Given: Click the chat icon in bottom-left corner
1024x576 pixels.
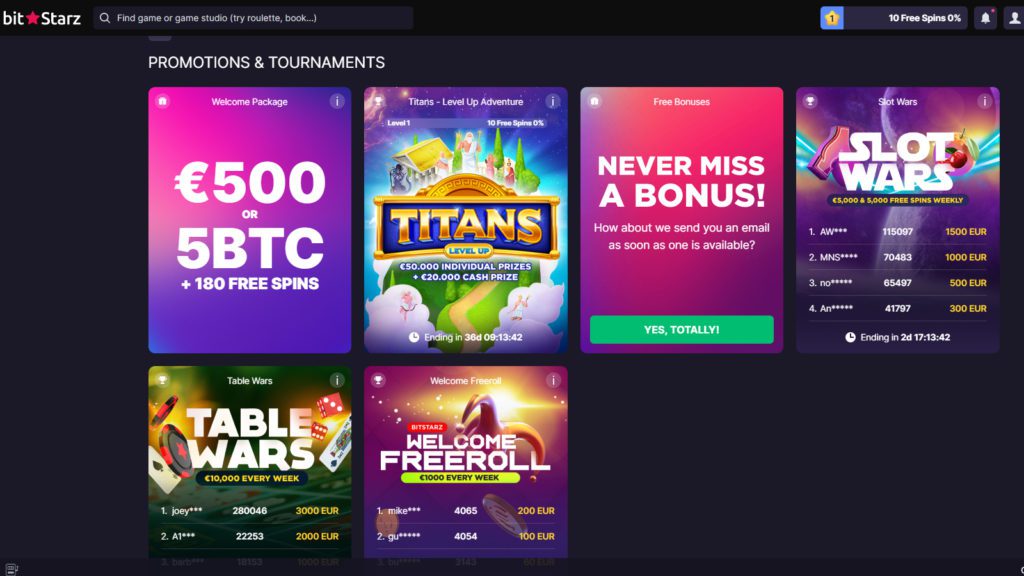Looking at the screenshot, I should pyautogui.click(x=12, y=569).
